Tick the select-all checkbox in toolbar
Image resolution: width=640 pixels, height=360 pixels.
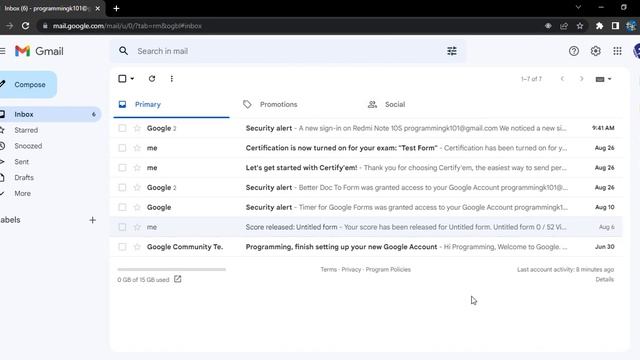coord(122,78)
